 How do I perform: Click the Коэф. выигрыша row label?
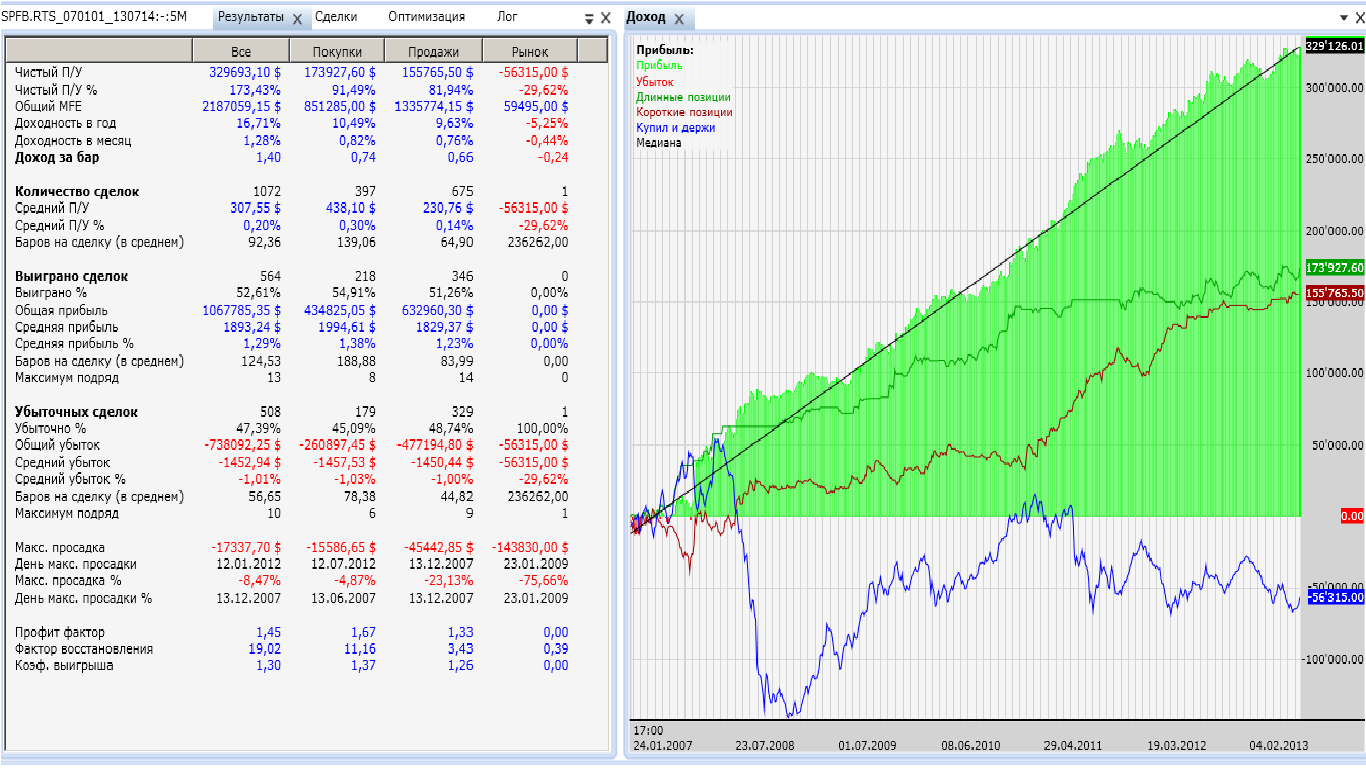point(64,665)
